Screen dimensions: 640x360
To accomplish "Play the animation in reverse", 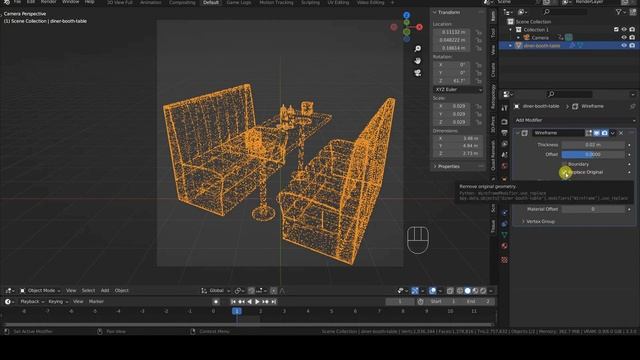I will click(x=249, y=302).
